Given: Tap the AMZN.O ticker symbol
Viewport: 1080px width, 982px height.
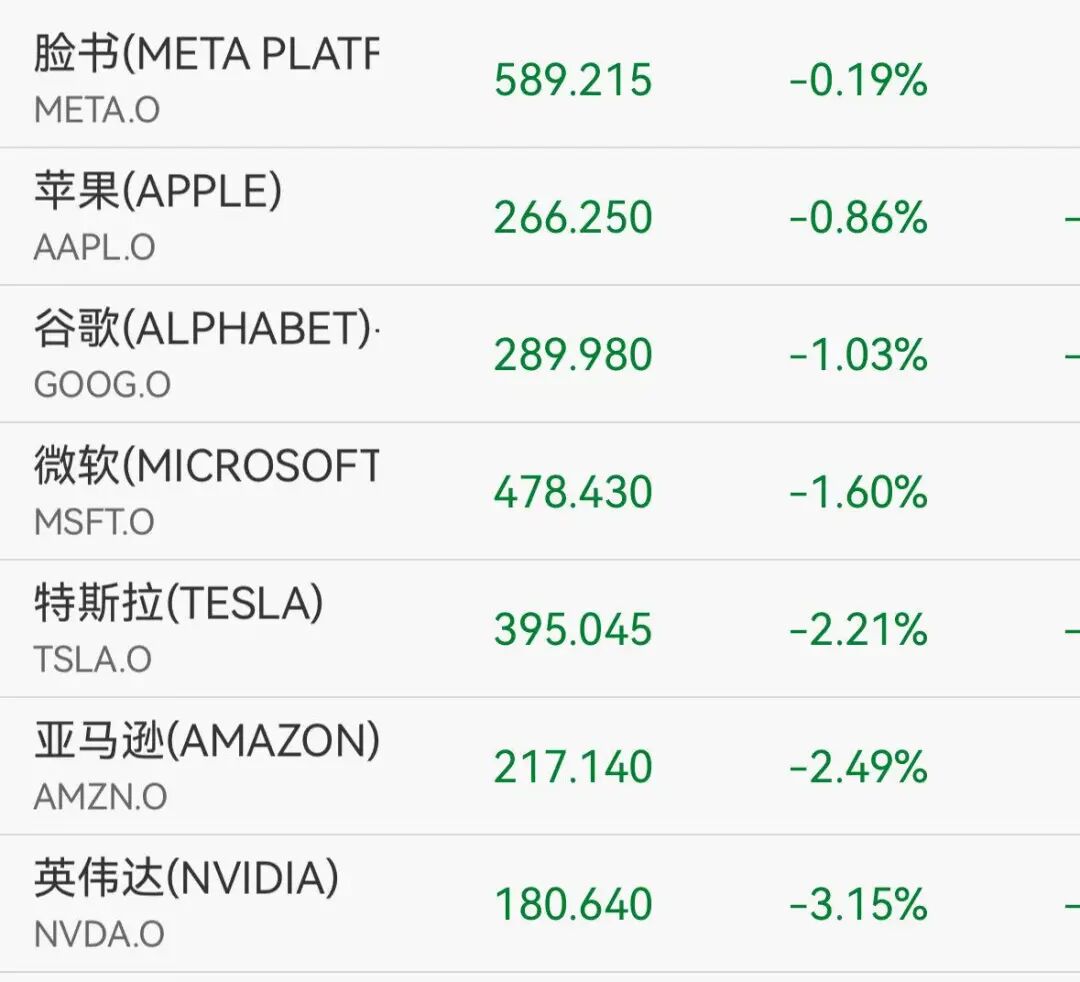Looking at the screenshot, I should coord(100,797).
